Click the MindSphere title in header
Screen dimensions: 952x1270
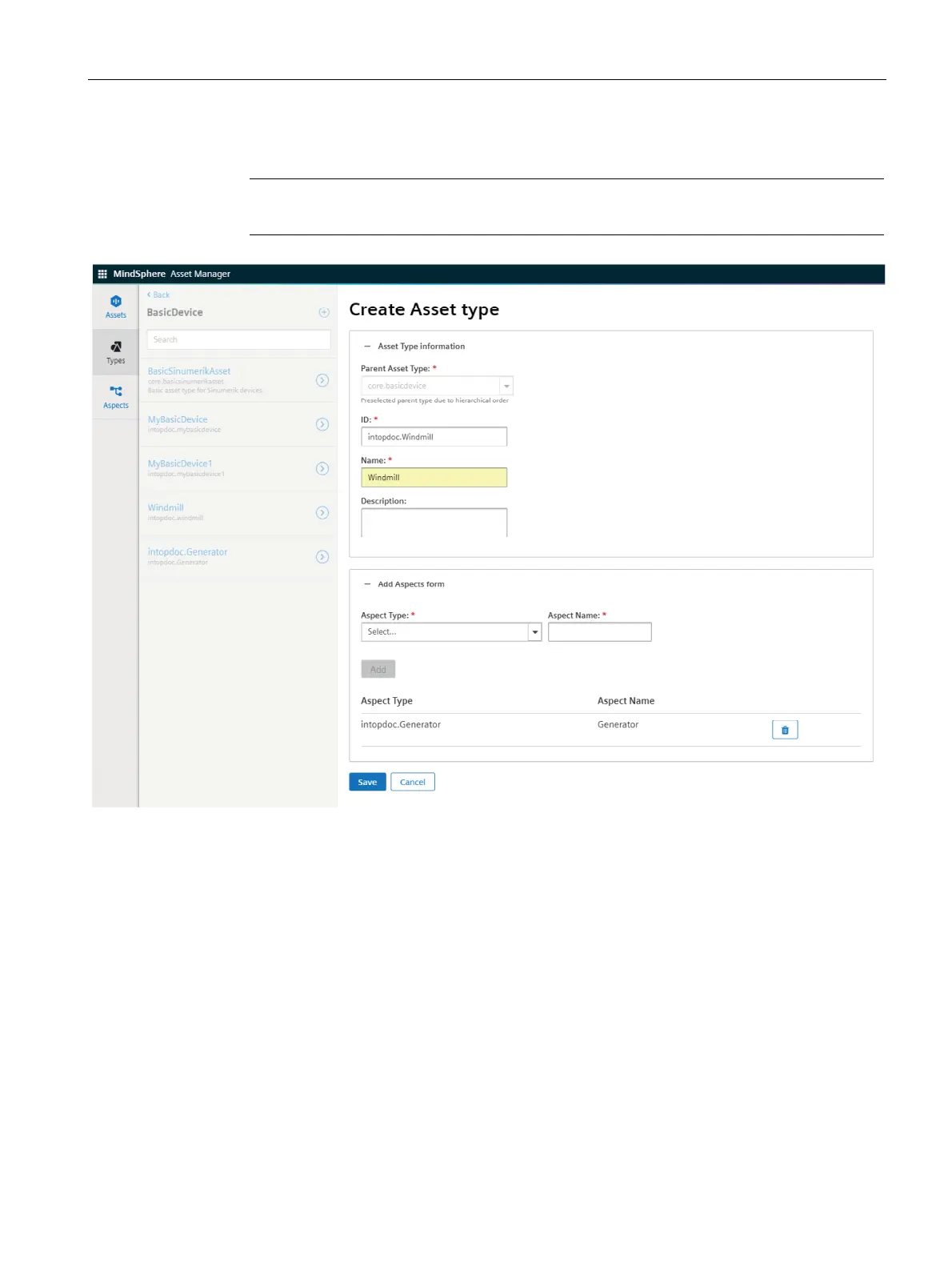tap(139, 274)
